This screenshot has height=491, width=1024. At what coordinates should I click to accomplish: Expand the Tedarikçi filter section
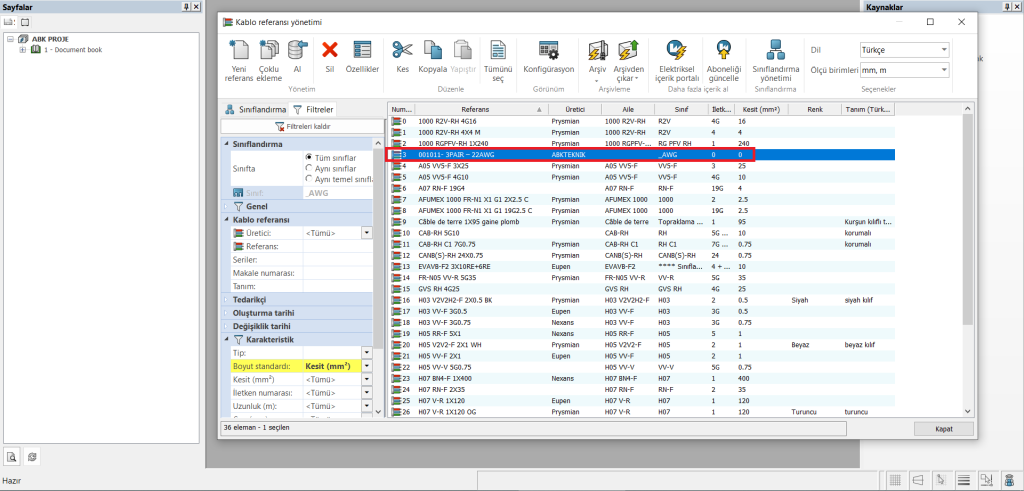pos(226,299)
